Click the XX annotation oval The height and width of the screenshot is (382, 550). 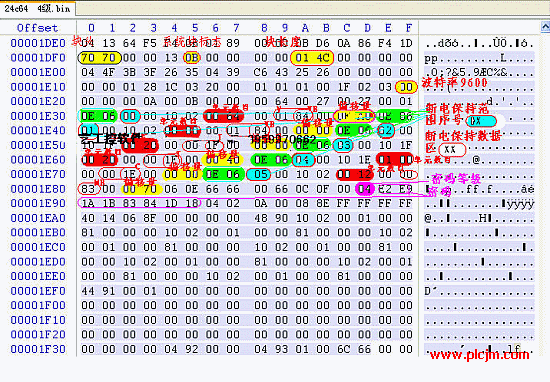pyautogui.click(x=452, y=150)
